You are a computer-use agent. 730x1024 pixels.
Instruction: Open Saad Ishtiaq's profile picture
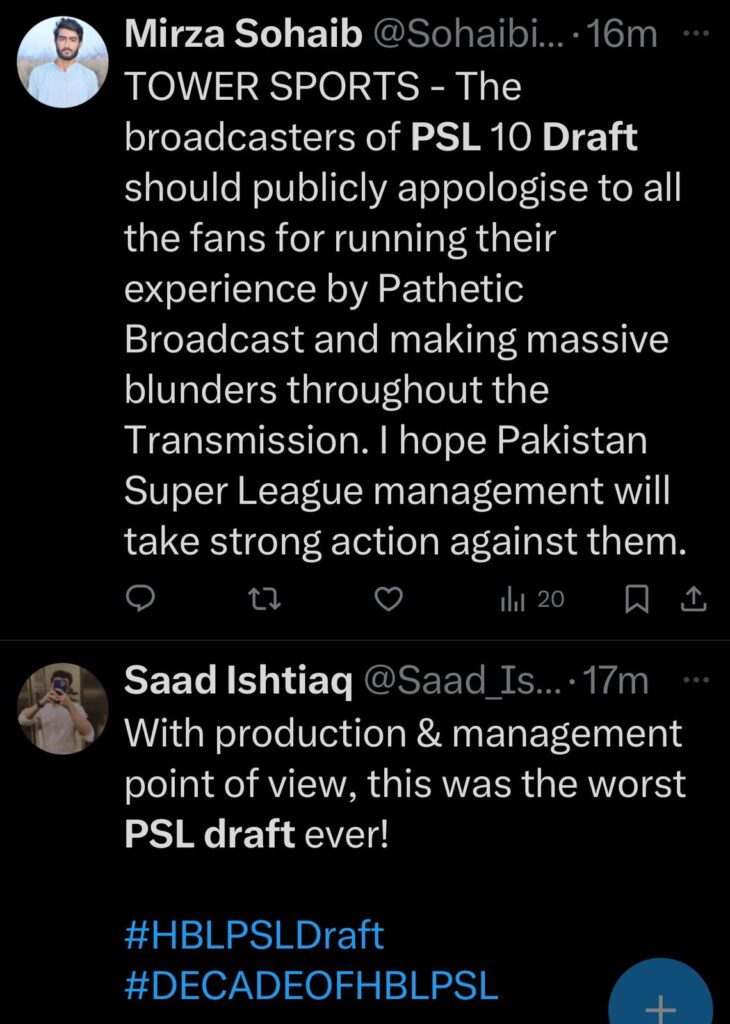[63, 708]
